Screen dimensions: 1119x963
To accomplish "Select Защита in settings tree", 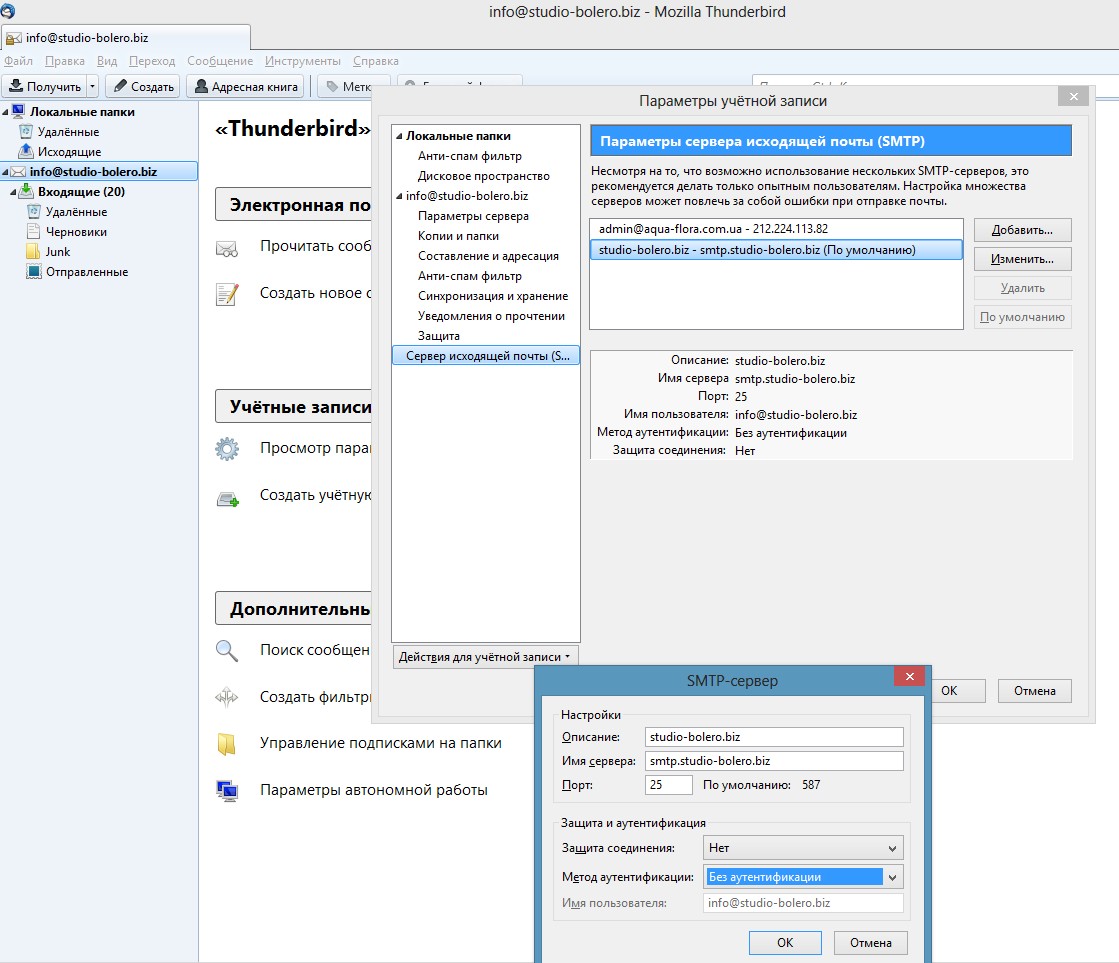I will [x=439, y=336].
